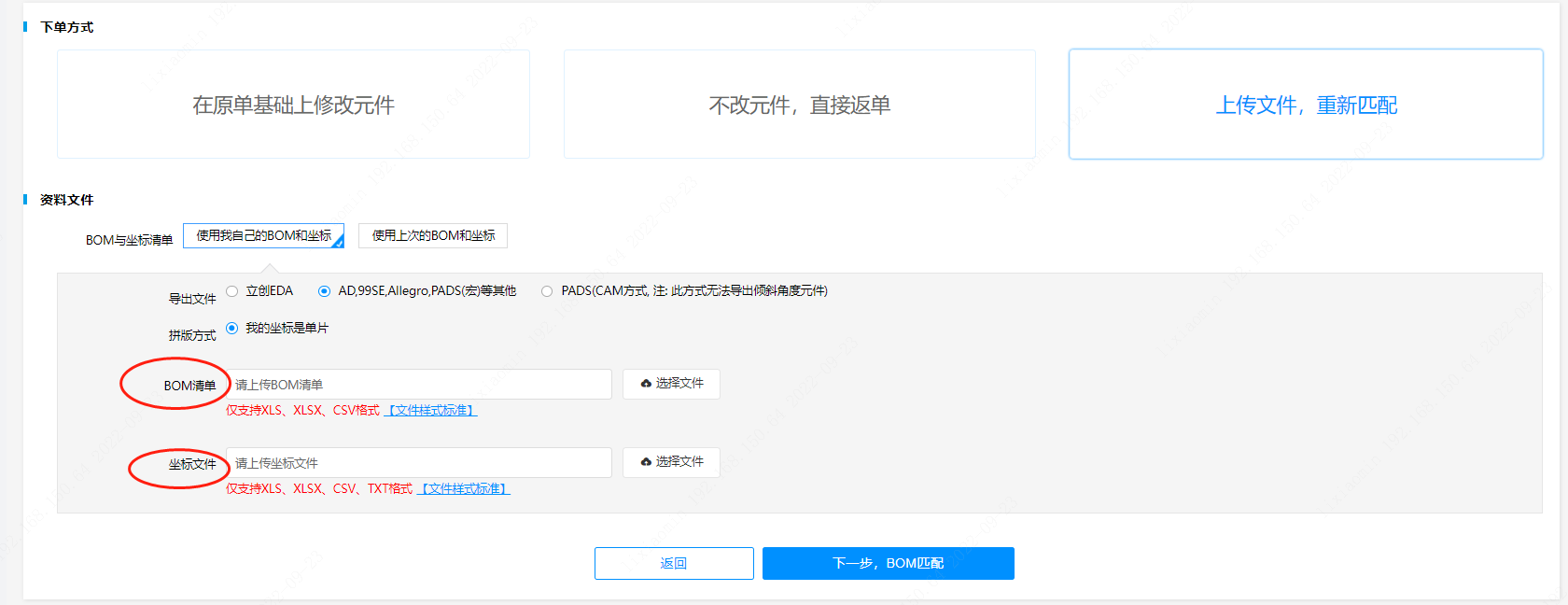1568x605 pixels.
Task: Proceed with 下一步，BOM匹配 button
Action: point(888,563)
